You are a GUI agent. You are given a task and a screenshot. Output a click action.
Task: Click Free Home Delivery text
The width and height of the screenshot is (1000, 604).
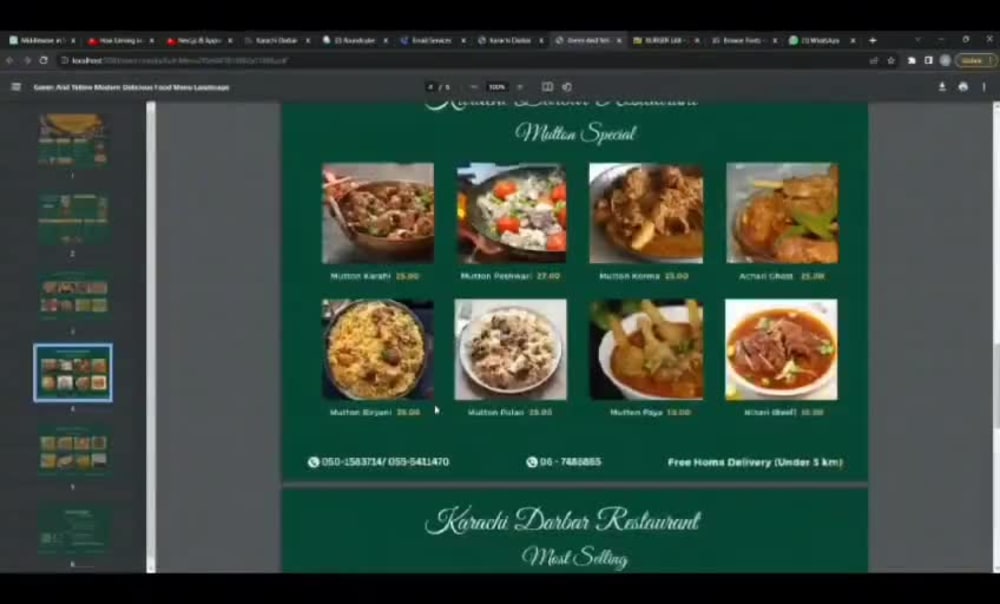coord(755,462)
